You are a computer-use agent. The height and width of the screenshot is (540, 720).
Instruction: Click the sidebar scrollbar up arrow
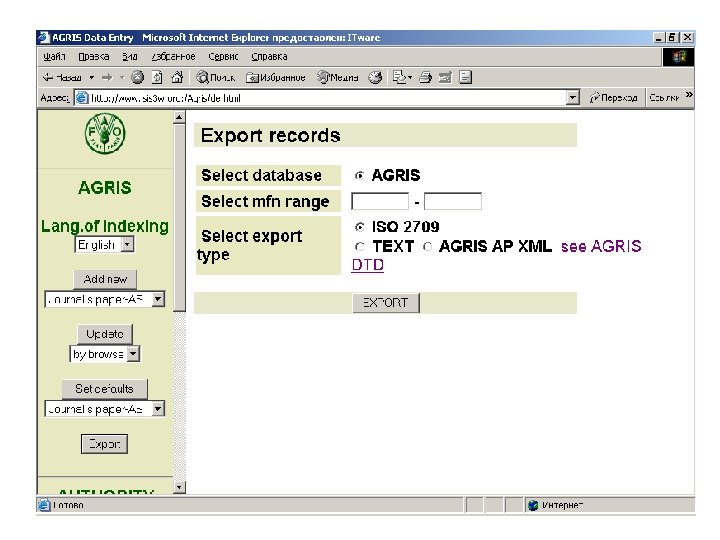(179, 118)
